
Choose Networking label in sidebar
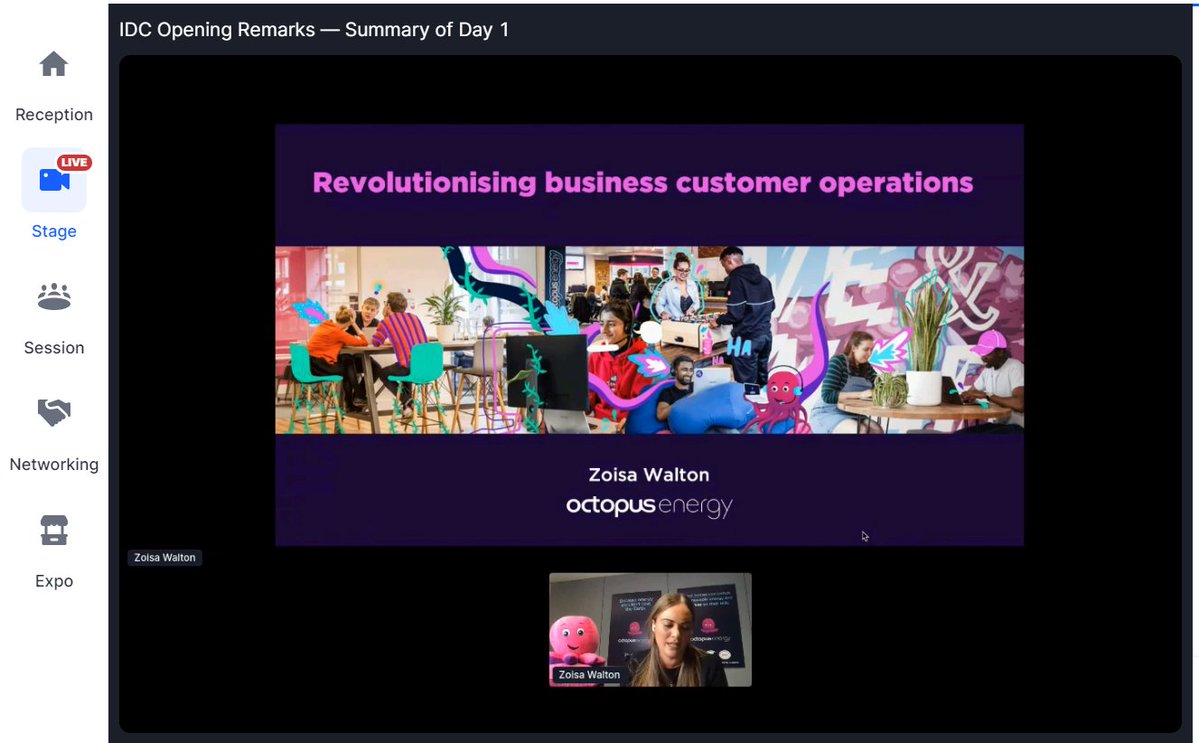coord(54,464)
